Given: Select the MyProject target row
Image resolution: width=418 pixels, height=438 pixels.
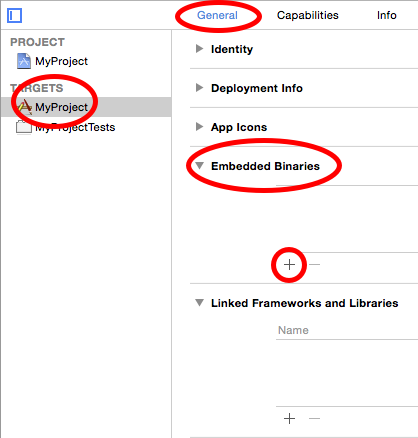Looking at the screenshot, I should point(86,107).
